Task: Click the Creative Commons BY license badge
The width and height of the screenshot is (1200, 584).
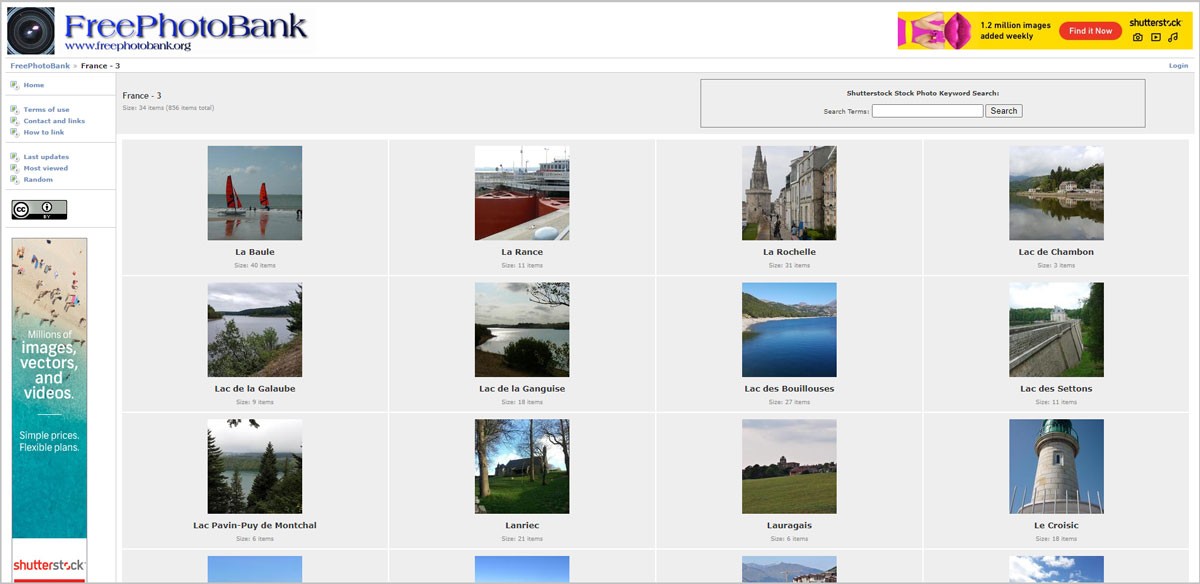Action: click(x=39, y=209)
